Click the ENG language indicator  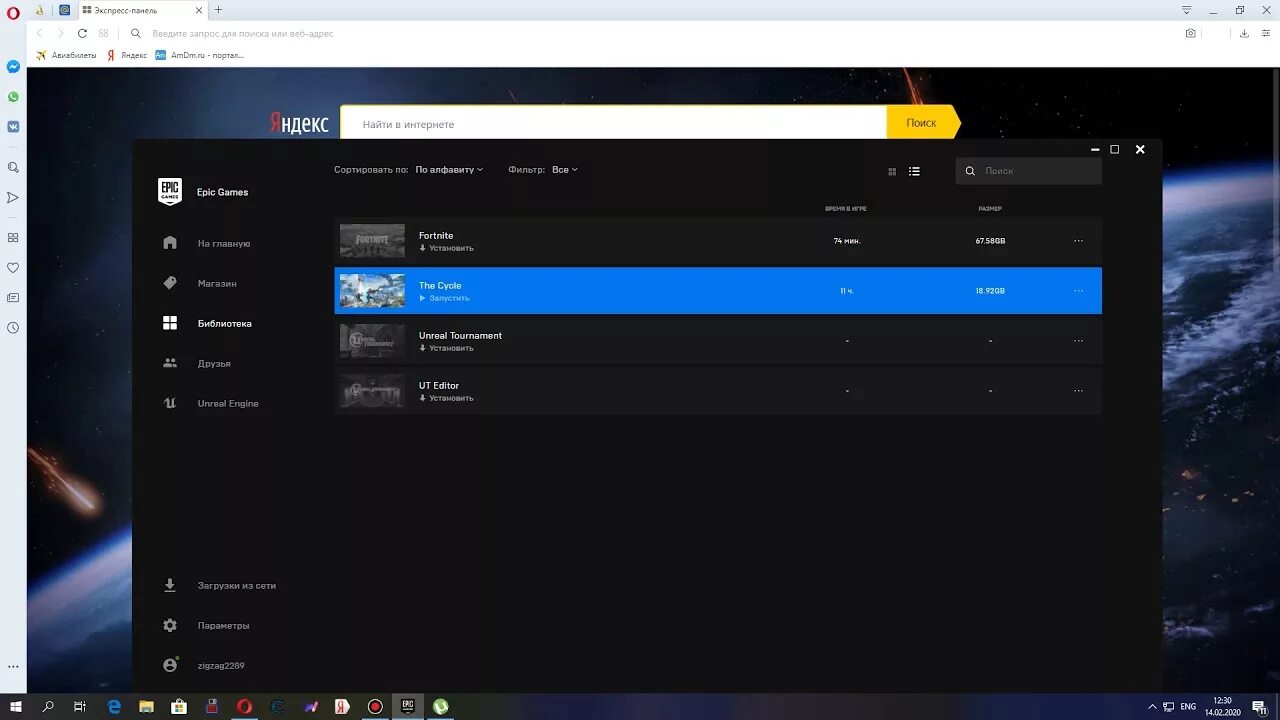click(1188, 706)
